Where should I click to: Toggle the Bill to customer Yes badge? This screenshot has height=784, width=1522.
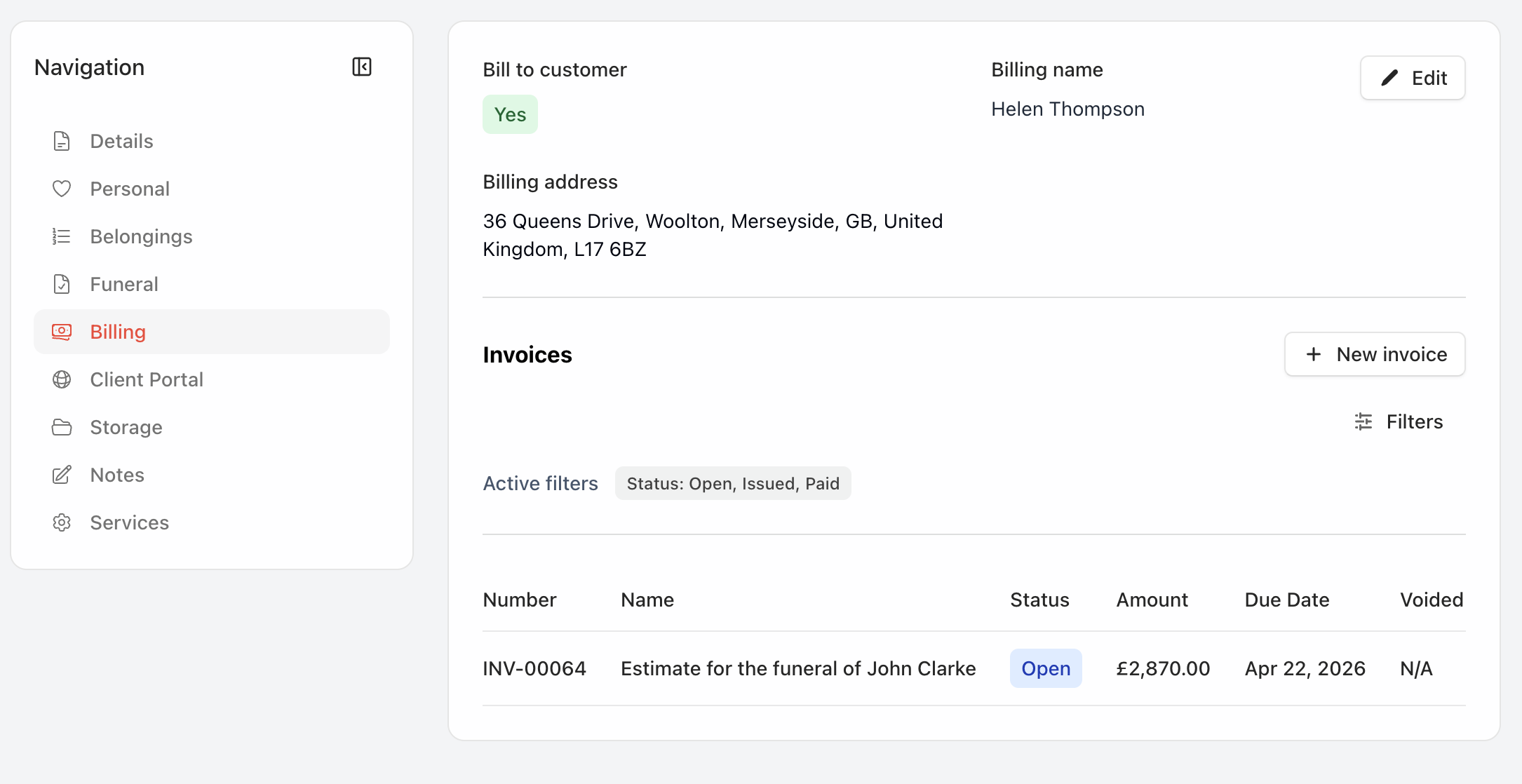click(x=510, y=114)
